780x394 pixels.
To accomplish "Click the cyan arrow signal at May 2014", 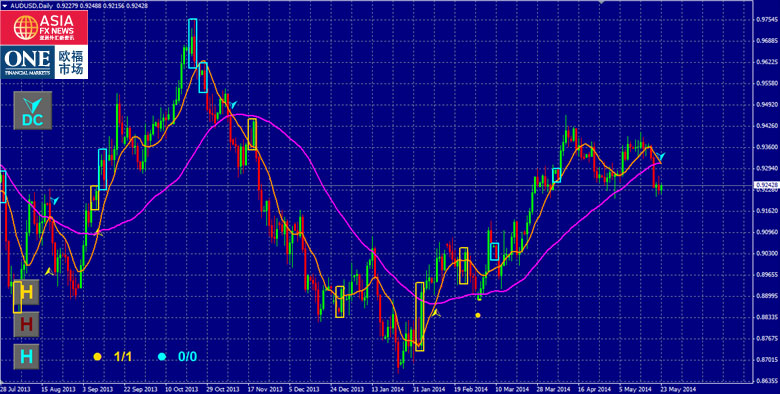I will point(662,157).
